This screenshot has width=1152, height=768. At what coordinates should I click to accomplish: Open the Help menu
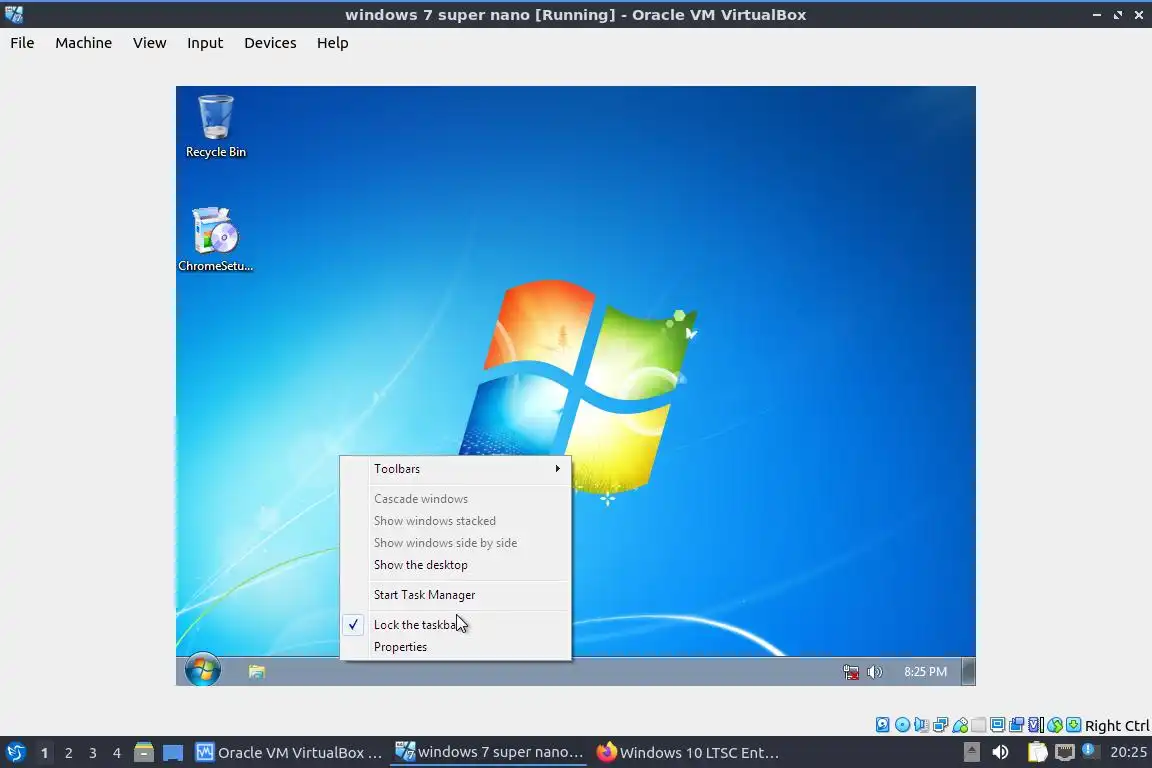coord(332,43)
